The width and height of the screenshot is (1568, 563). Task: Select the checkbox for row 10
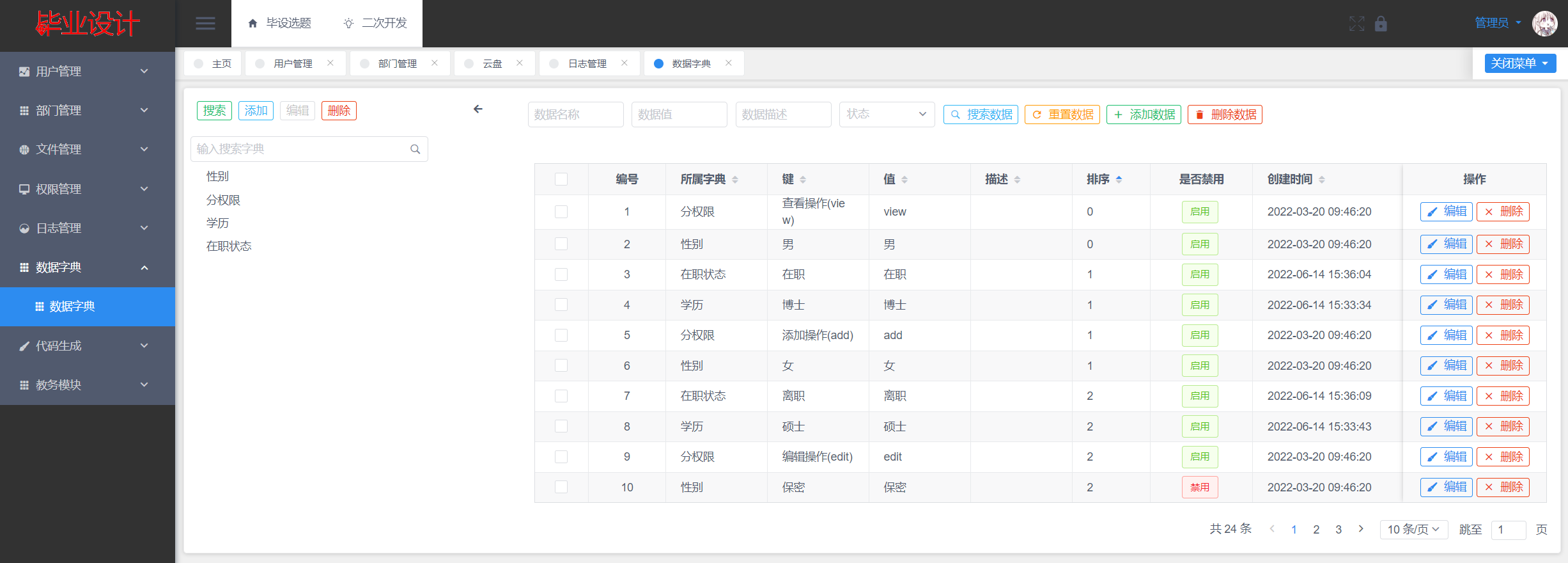point(561,487)
